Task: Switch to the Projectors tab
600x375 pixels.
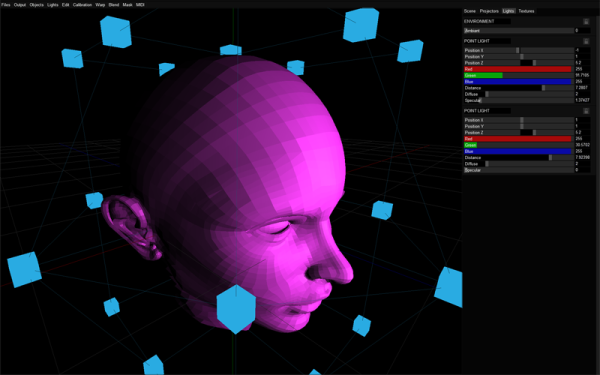Action: coord(489,11)
